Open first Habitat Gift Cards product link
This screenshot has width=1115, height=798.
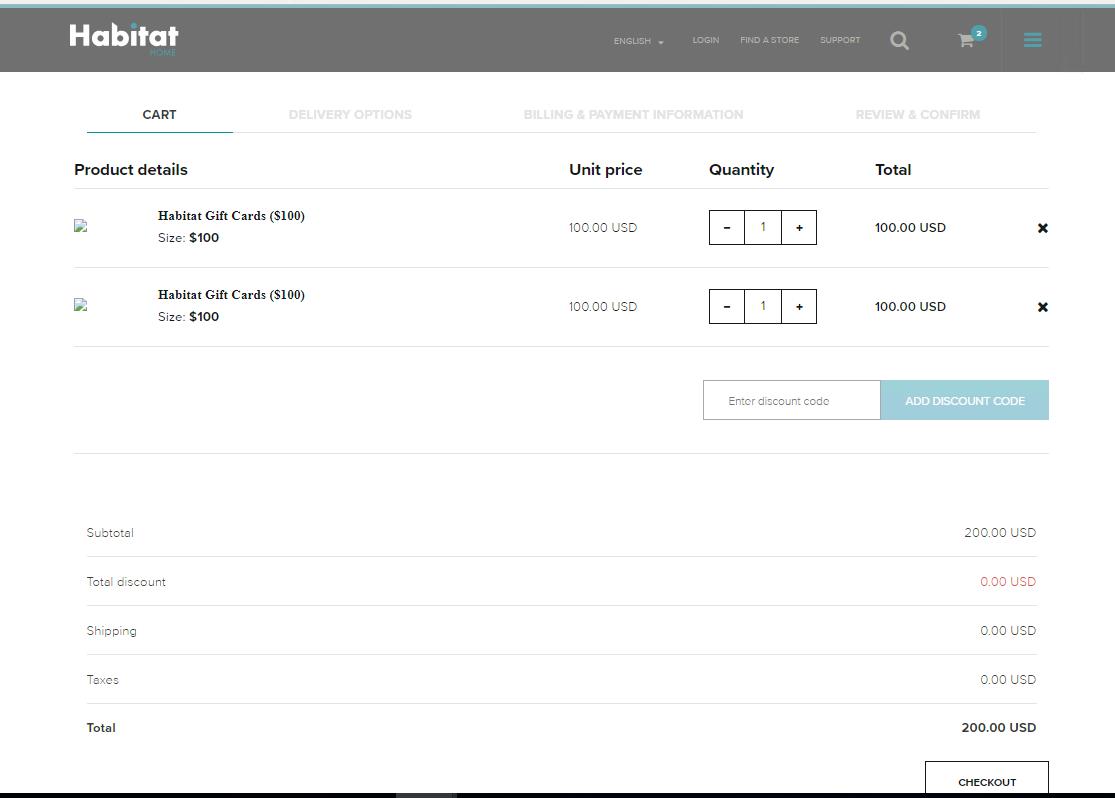pyautogui.click(x=231, y=216)
